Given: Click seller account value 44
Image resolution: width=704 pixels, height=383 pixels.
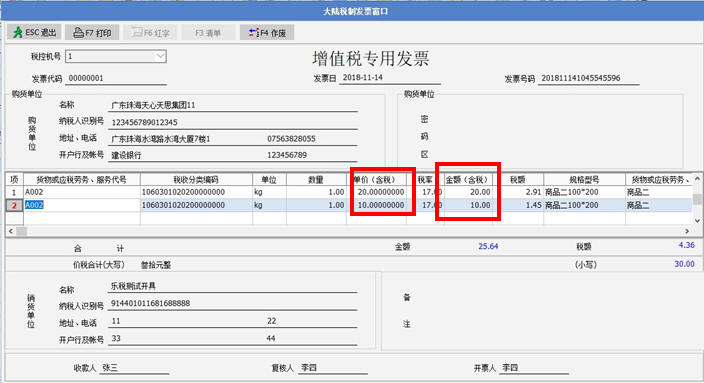Looking at the screenshot, I should (x=271, y=338).
